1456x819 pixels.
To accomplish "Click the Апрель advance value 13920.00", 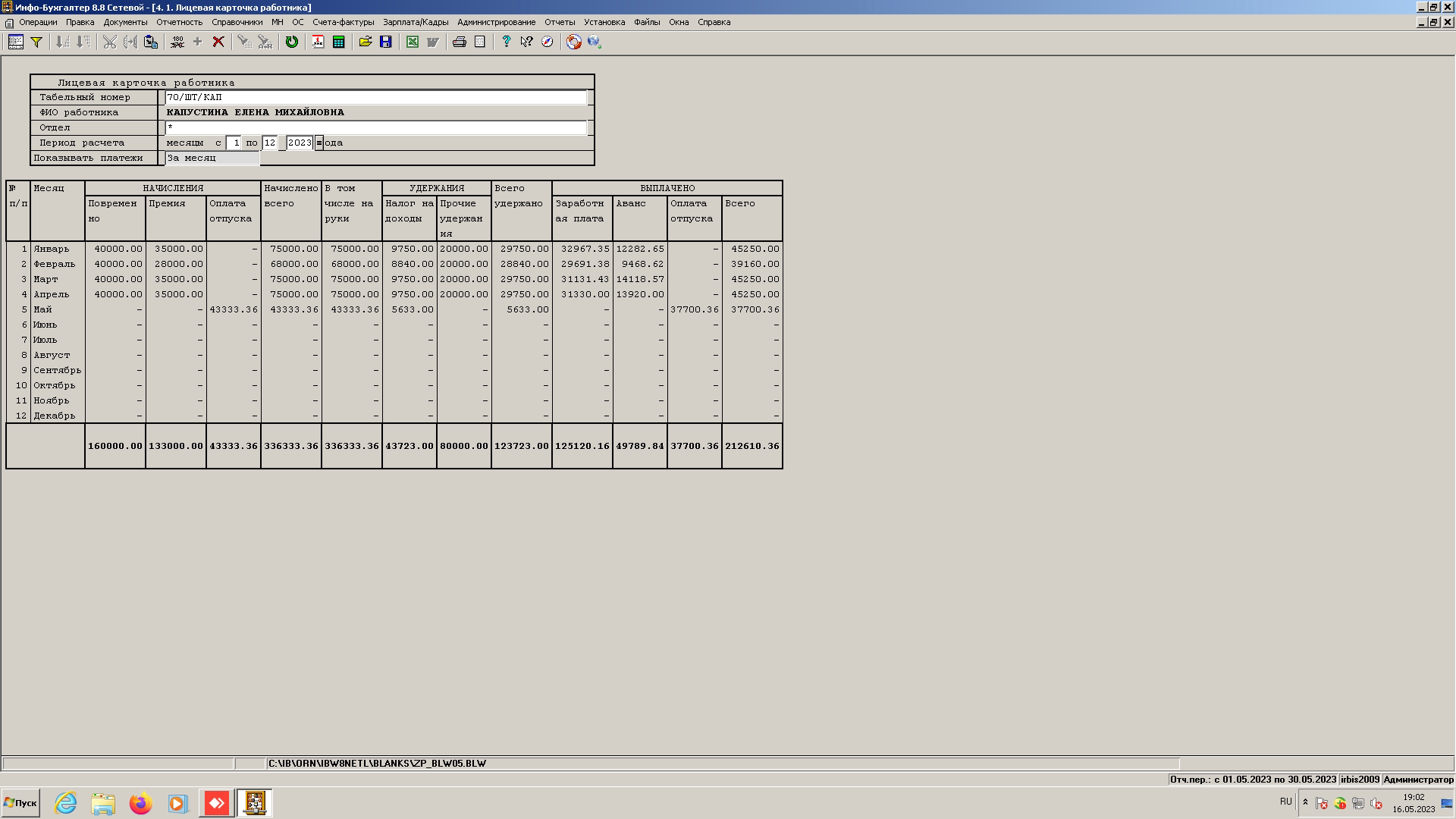I will [x=640, y=294].
